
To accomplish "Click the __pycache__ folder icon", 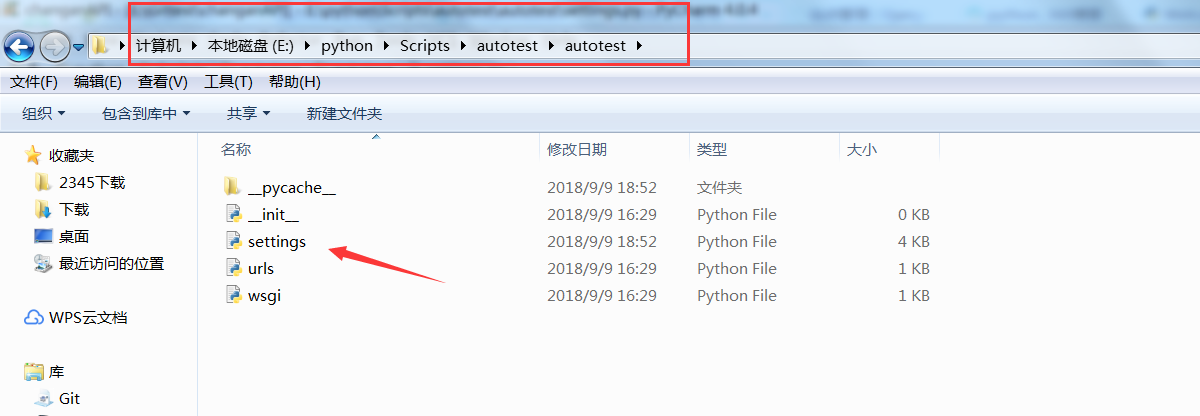I will [x=233, y=187].
